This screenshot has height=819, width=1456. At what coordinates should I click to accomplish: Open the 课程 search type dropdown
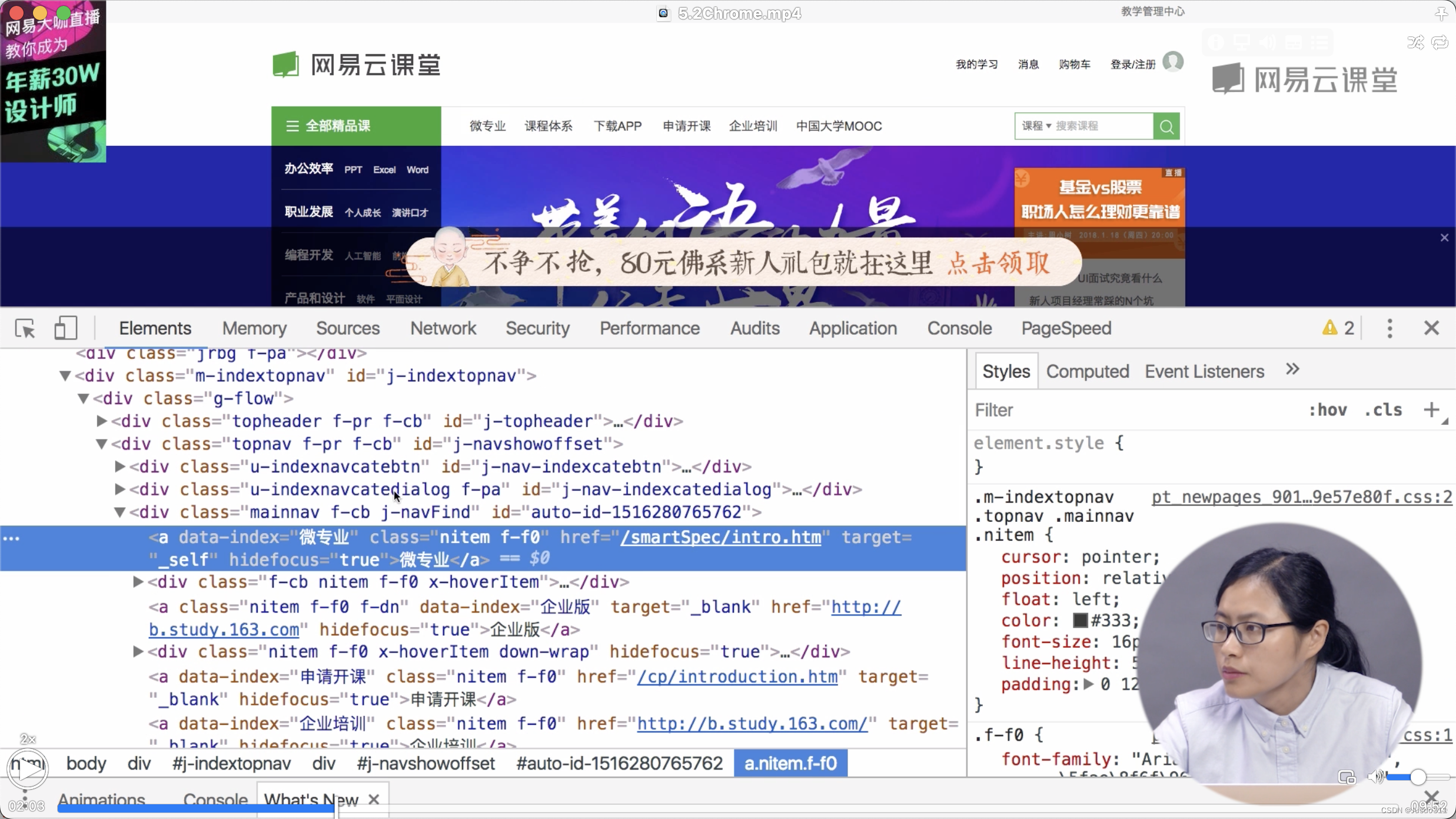(1036, 126)
